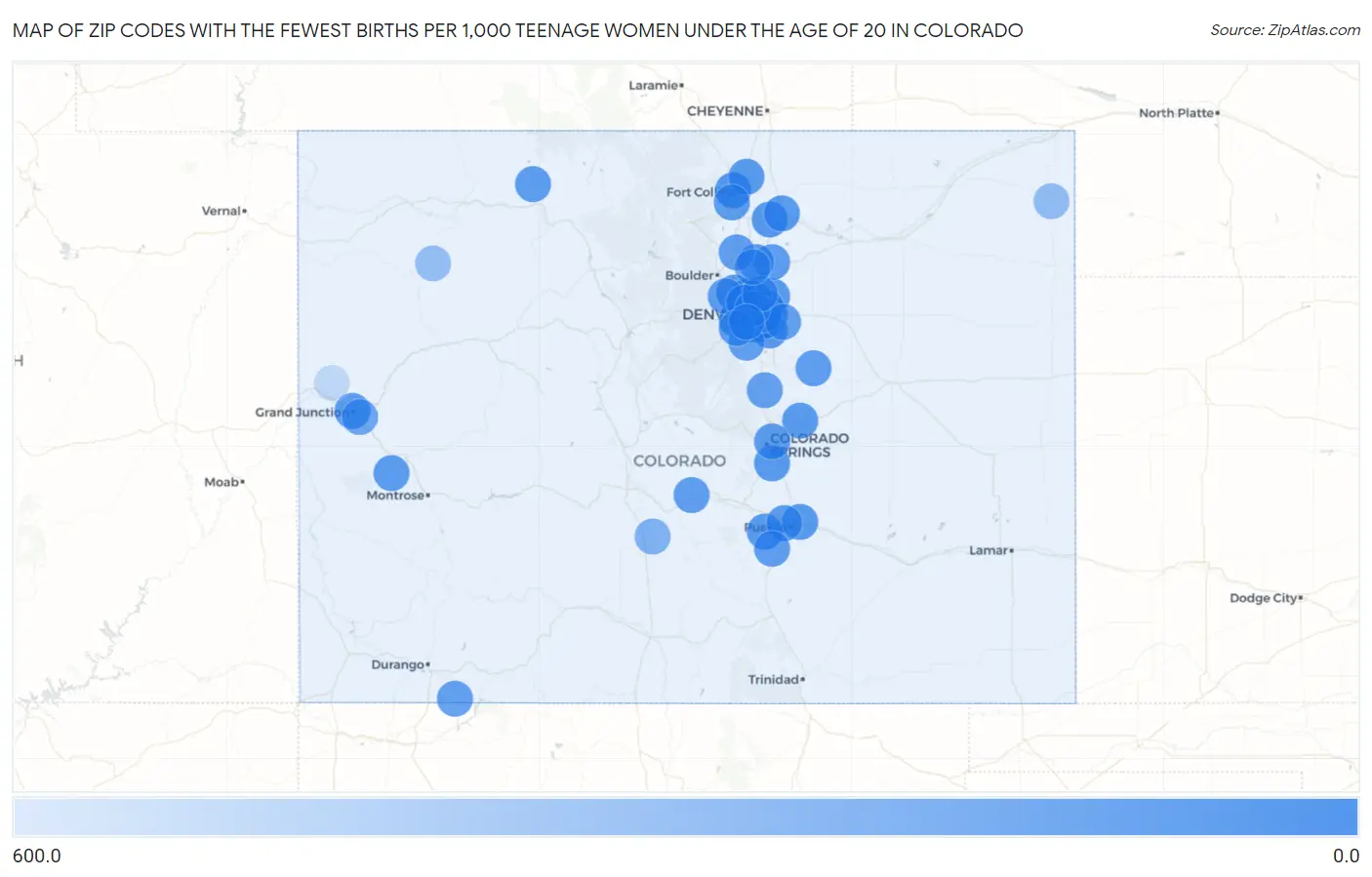Click the 'Lamar' city label

click(x=989, y=550)
